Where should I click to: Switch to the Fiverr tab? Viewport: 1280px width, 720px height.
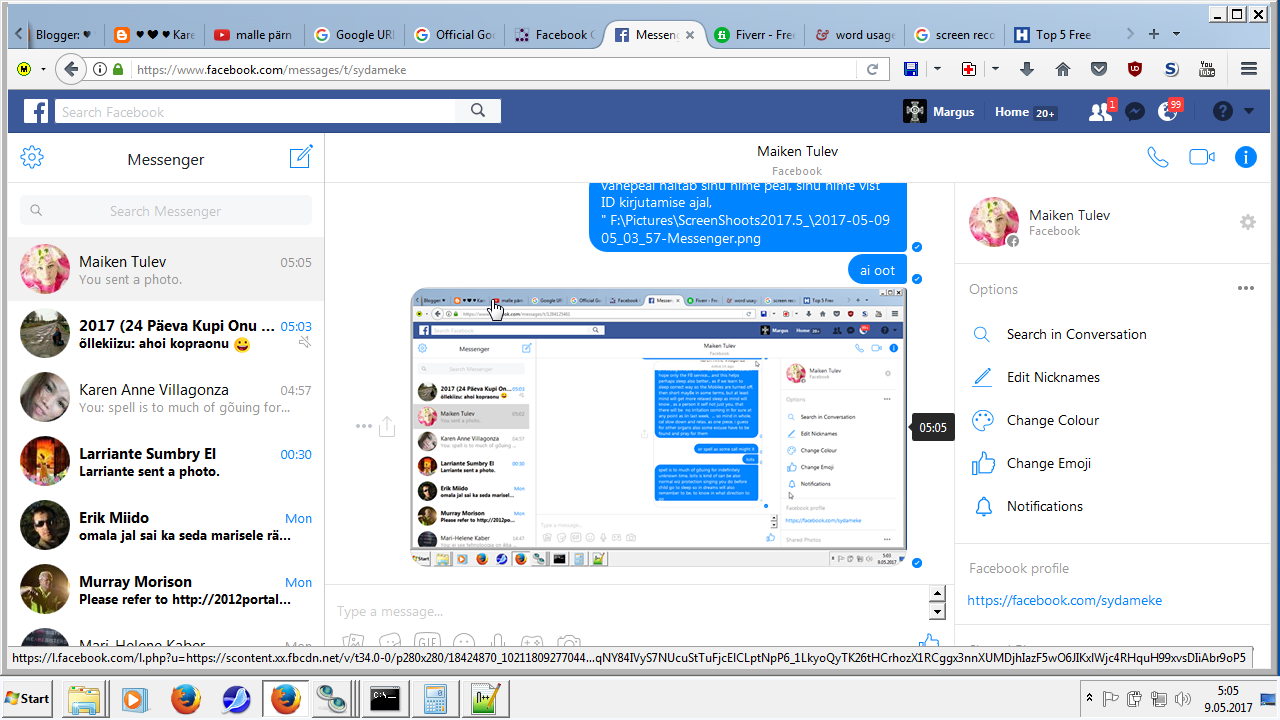coord(753,34)
